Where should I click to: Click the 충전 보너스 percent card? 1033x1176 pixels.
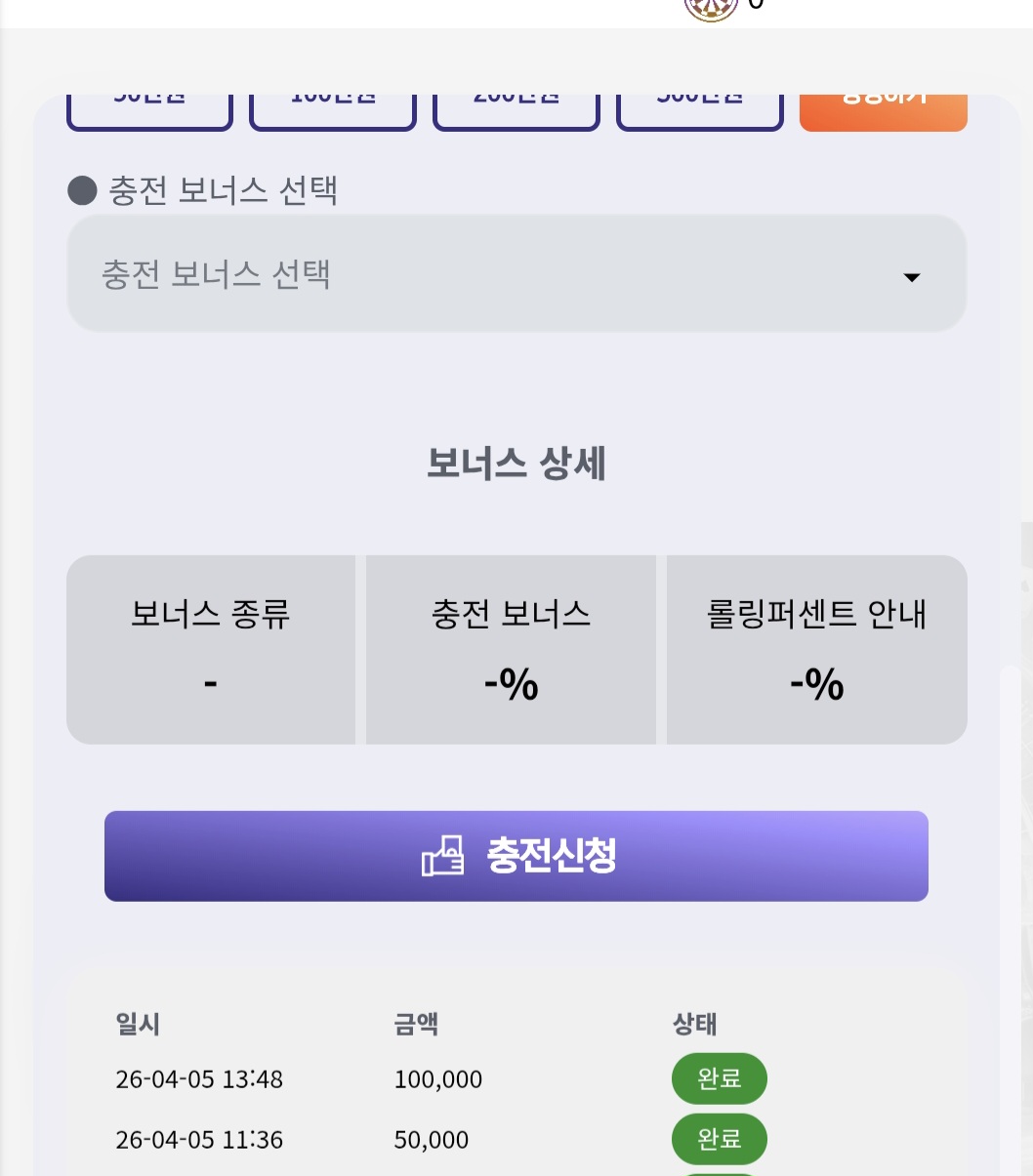[511, 649]
